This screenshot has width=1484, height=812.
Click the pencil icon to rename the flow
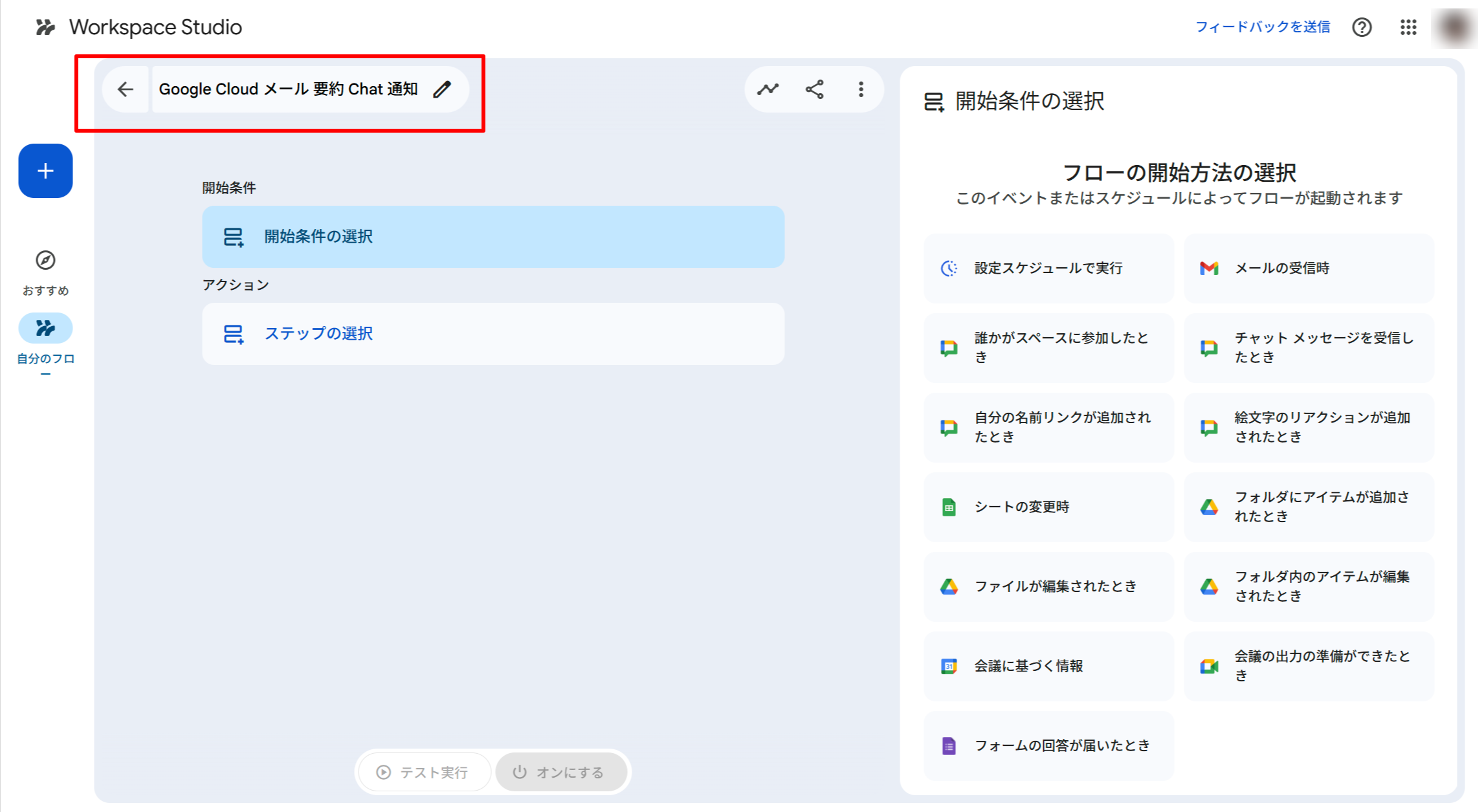(442, 89)
